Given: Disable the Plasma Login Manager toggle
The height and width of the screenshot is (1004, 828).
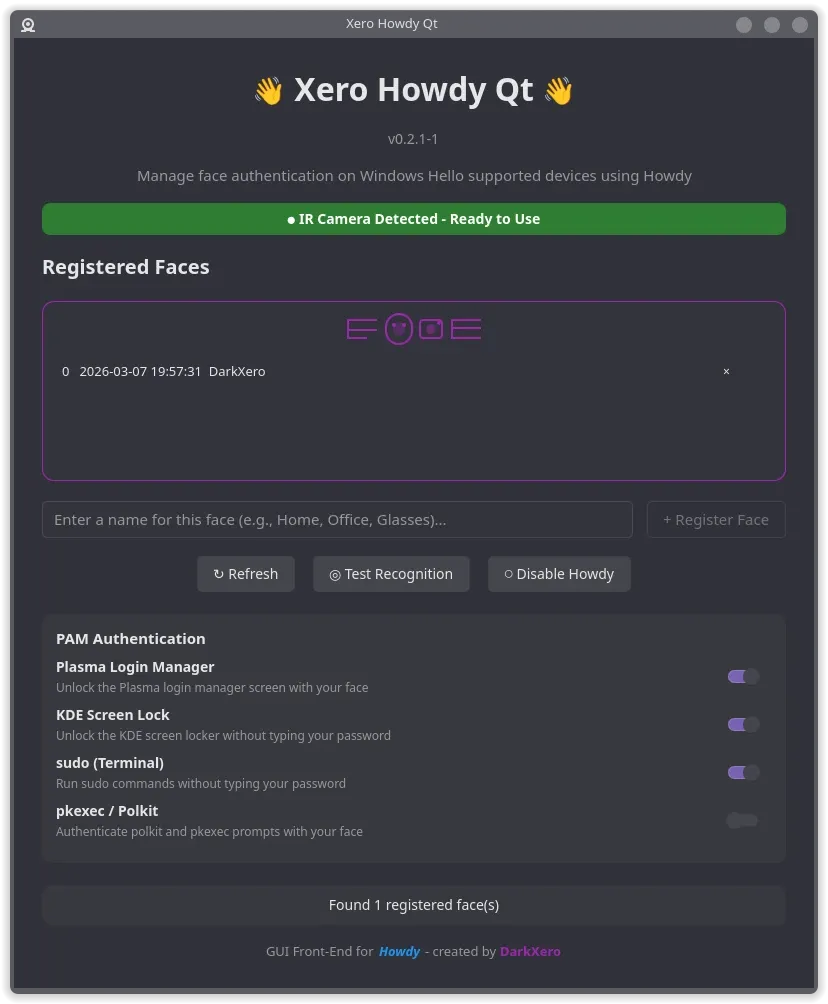Looking at the screenshot, I should (742, 676).
